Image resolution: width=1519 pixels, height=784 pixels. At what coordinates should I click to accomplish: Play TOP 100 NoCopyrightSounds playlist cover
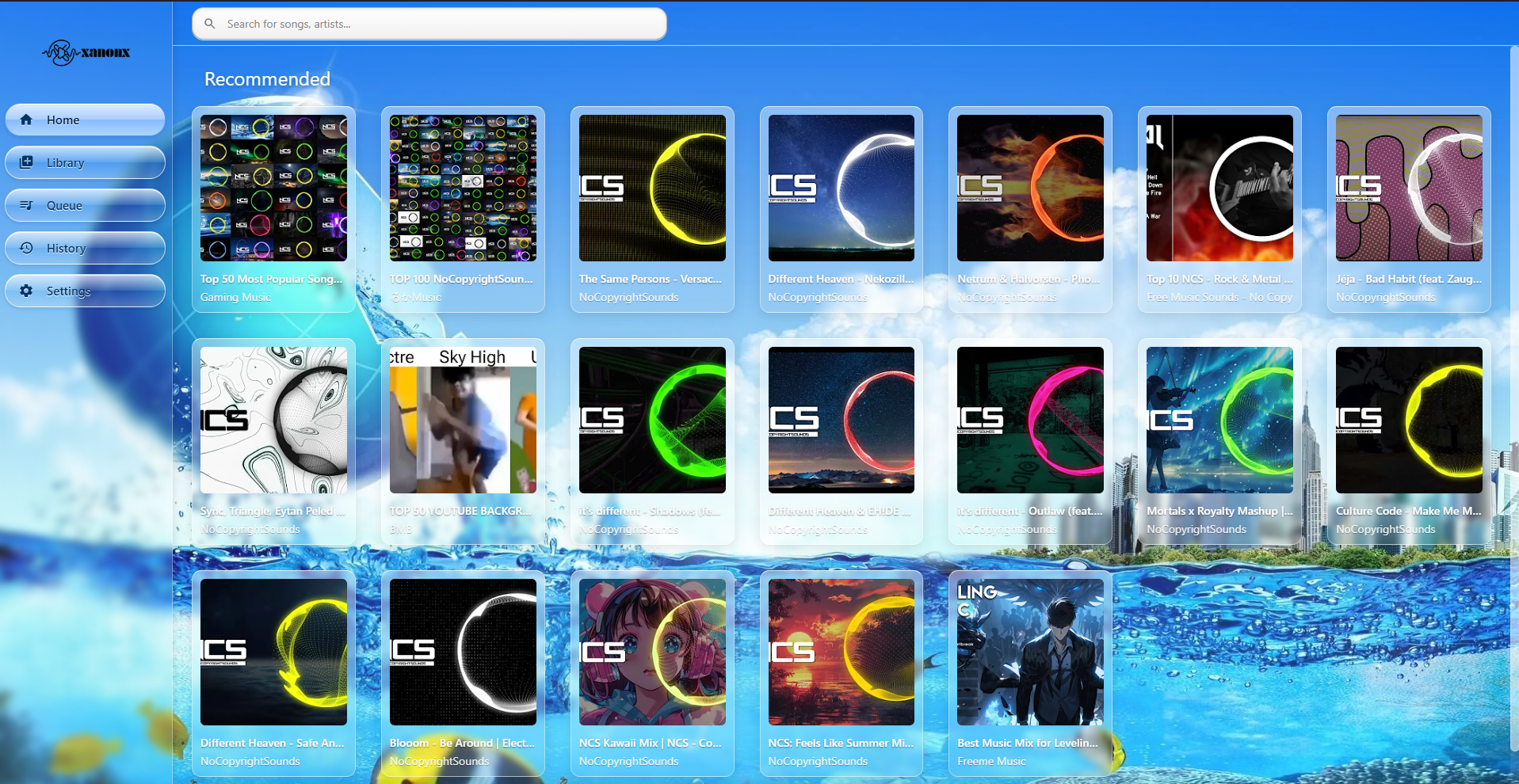coord(463,188)
